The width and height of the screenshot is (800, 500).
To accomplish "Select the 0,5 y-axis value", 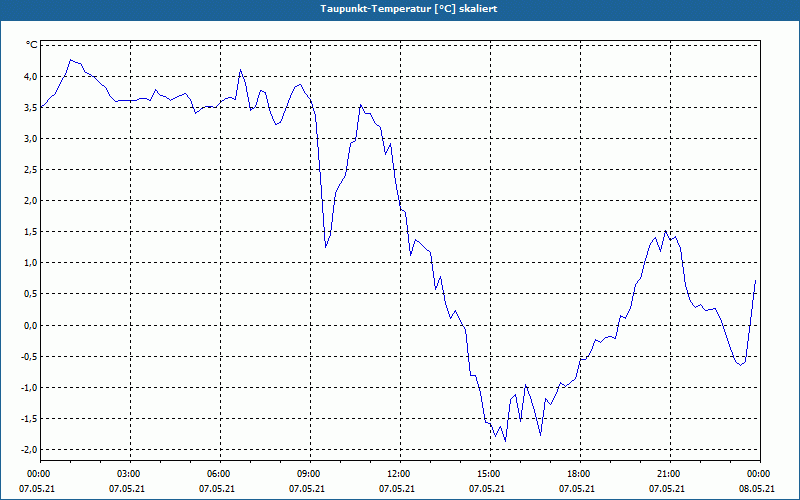I will (30, 294).
